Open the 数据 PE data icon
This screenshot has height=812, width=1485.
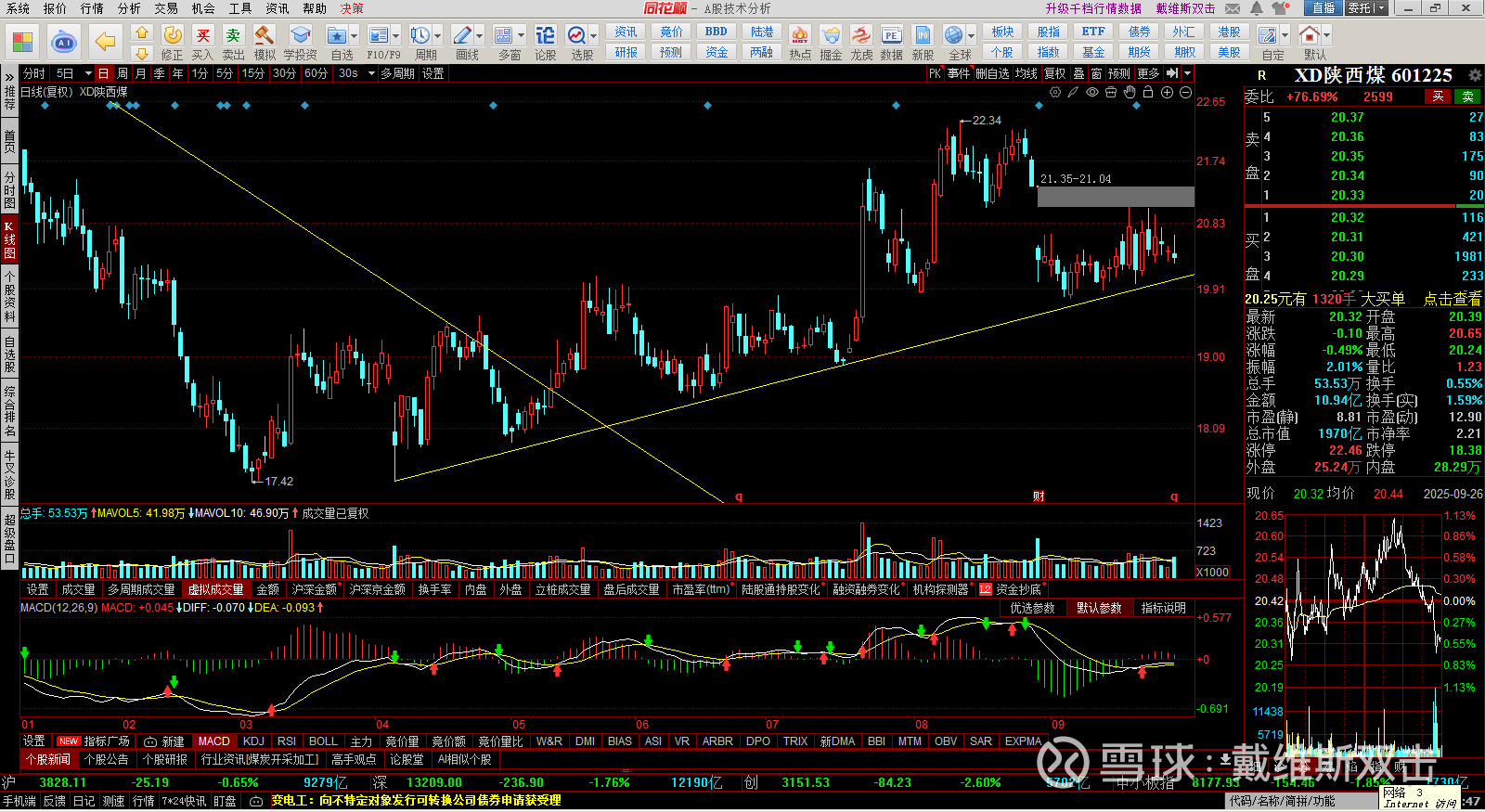tap(891, 35)
